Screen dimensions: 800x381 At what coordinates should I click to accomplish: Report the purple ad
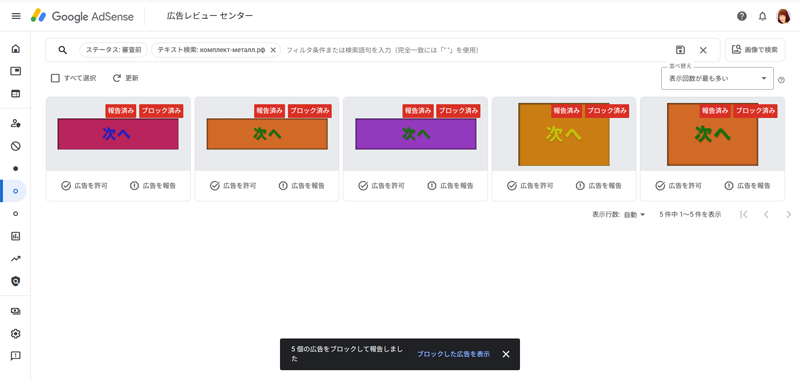pos(450,186)
